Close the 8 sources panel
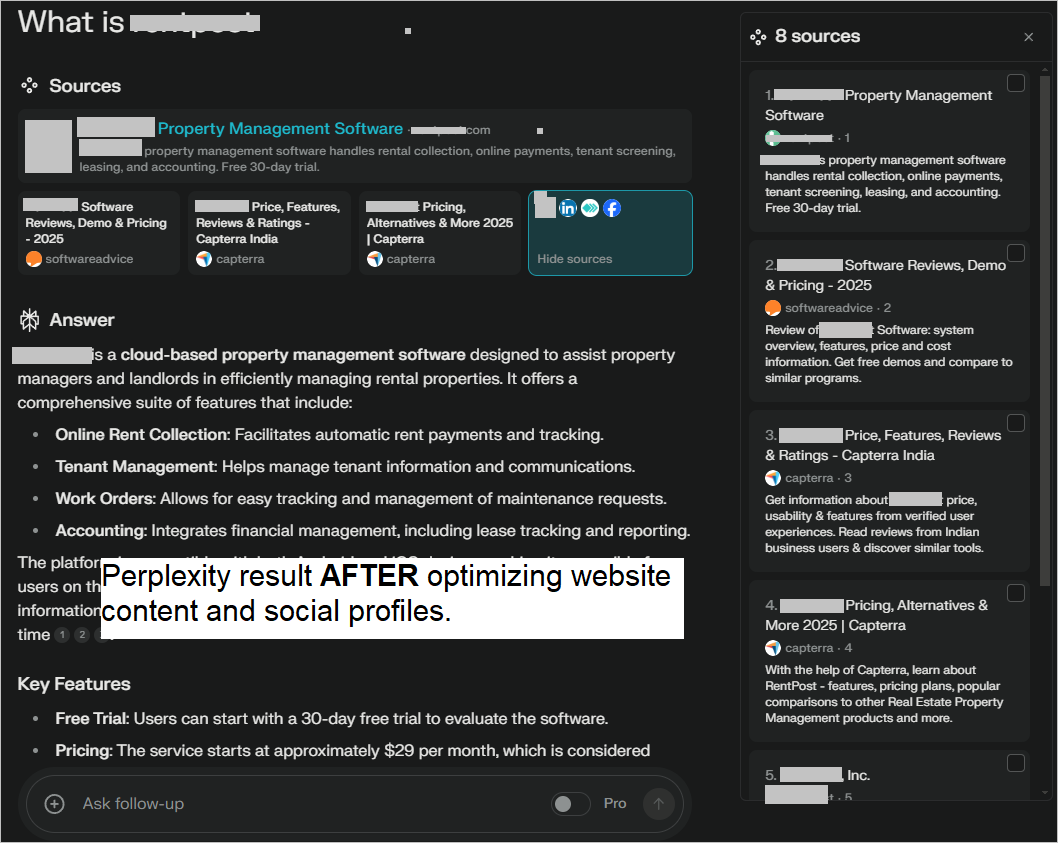The height and width of the screenshot is (843, 1058). click(1028, 37)
